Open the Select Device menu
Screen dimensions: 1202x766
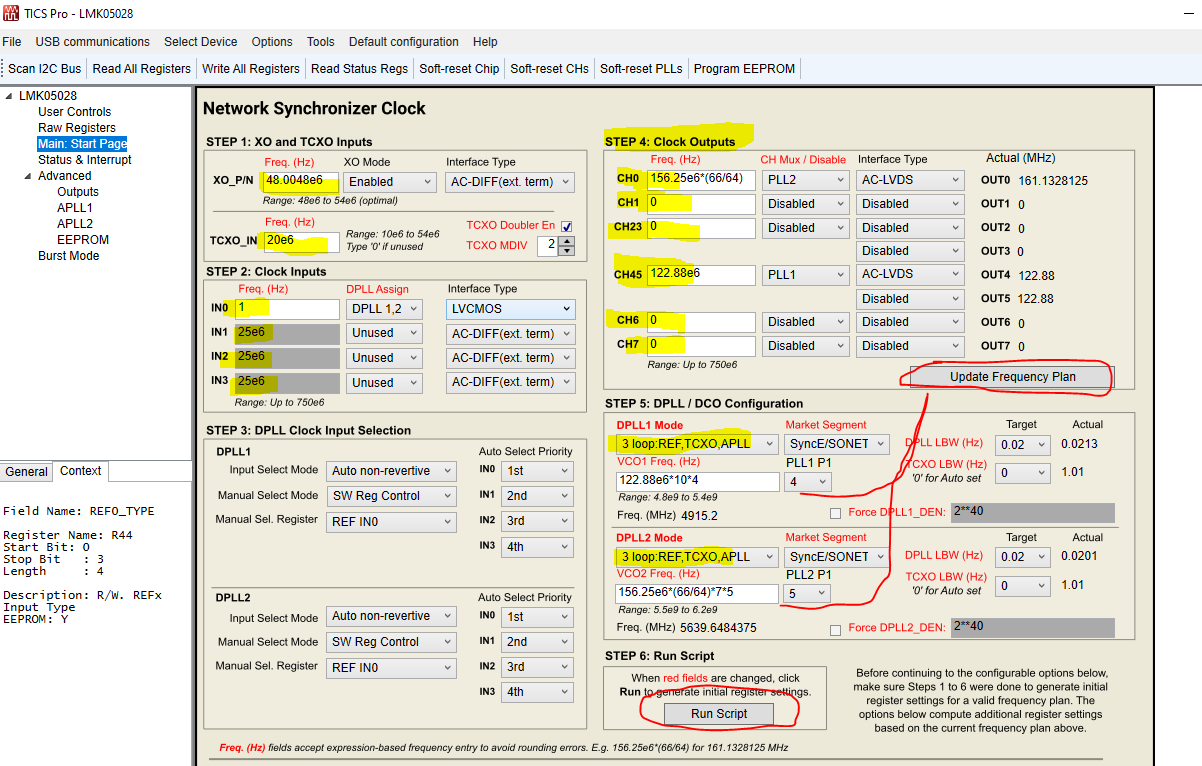pos(201,42)
